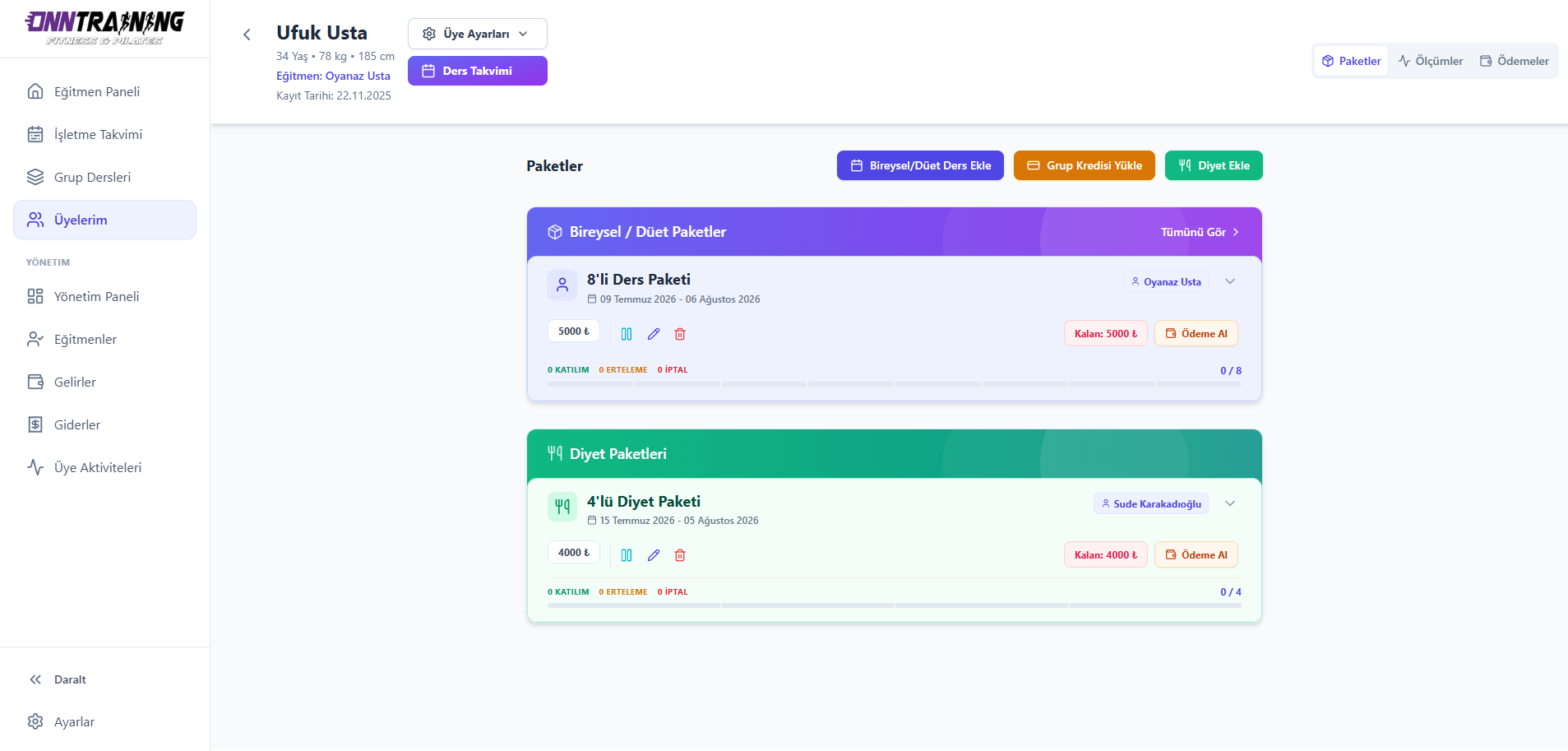Pause the 8'li Ders Paketi
Viewport: 1568px width, 751px height.
tap(627, 334)
